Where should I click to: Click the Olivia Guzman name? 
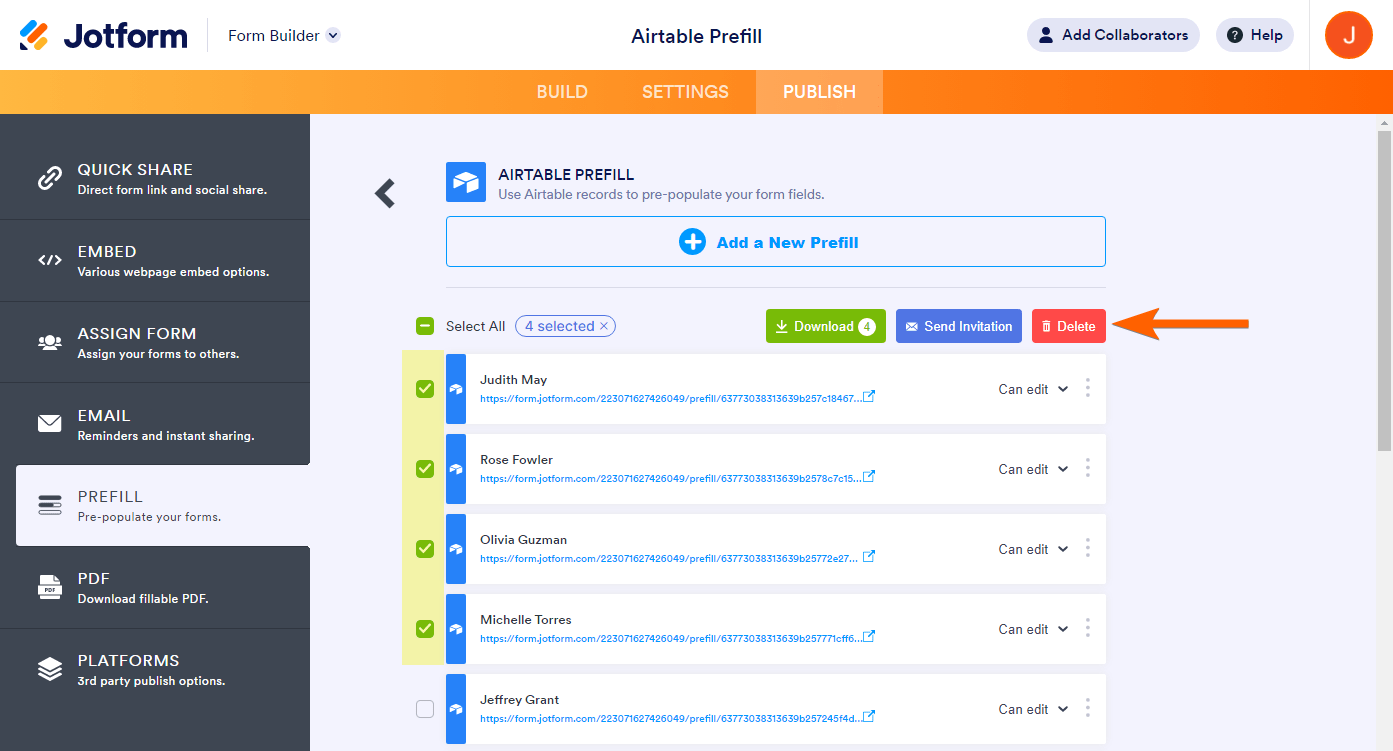click(523, 540)
